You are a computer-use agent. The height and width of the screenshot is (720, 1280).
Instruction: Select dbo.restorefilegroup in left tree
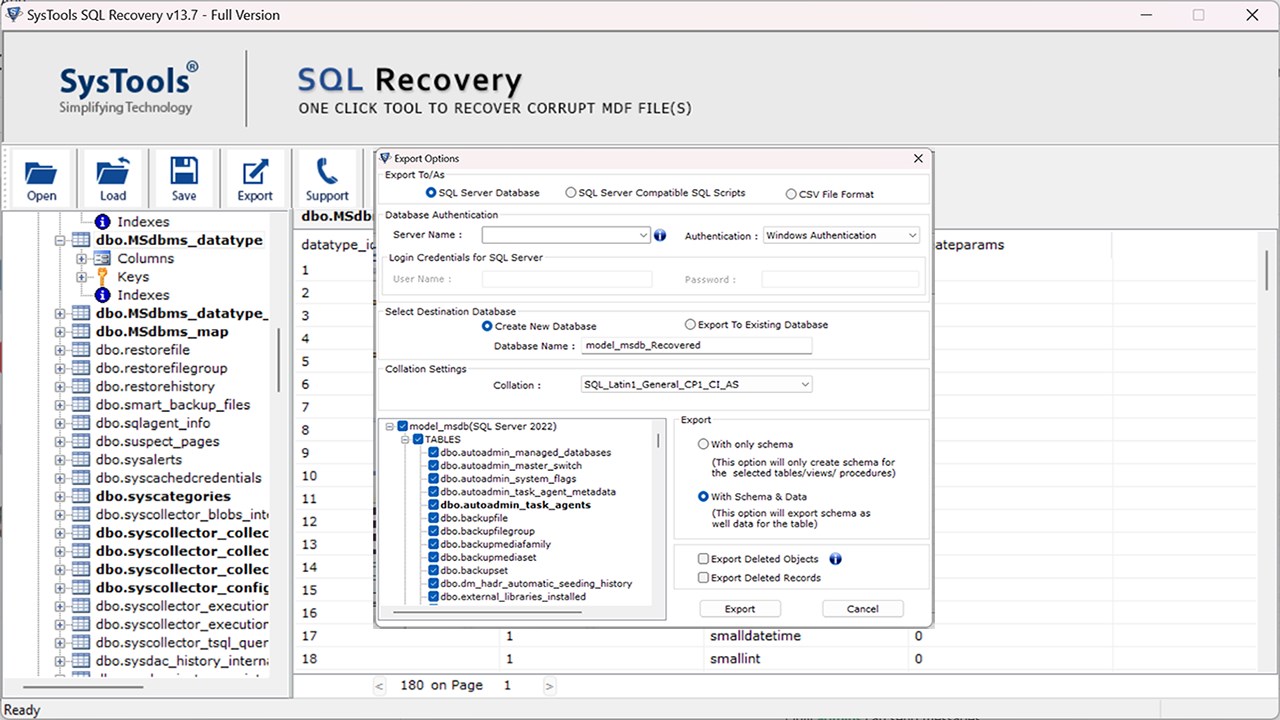click(x=162, y=368)
